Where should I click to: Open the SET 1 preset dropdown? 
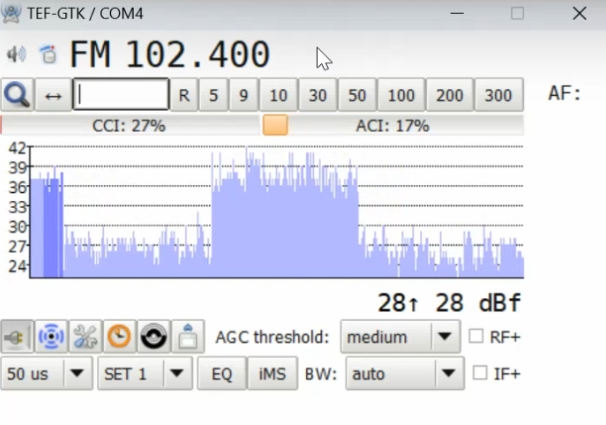click(x=145, y=373)
